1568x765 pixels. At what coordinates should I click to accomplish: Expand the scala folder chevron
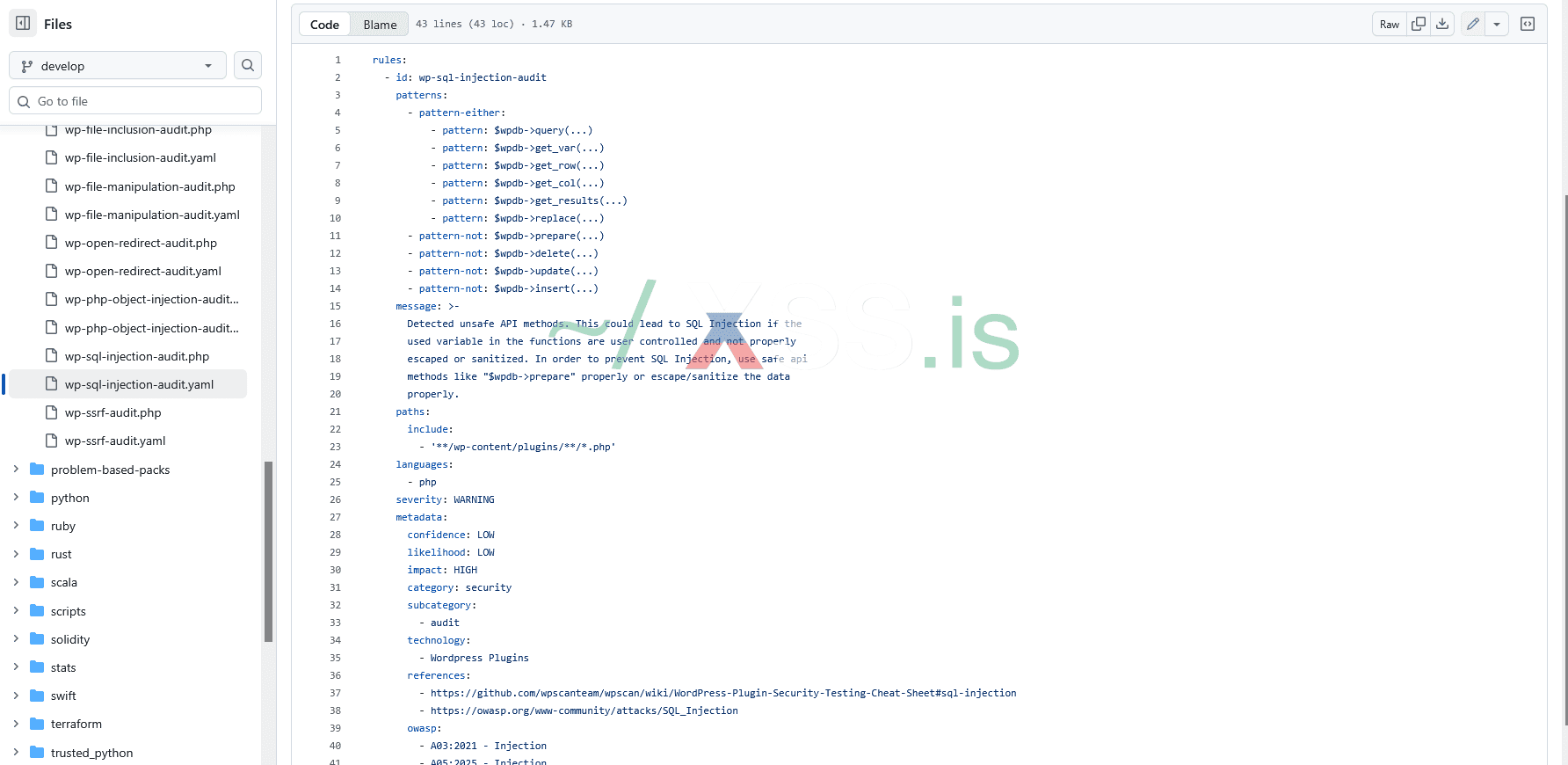coord(16,582)
